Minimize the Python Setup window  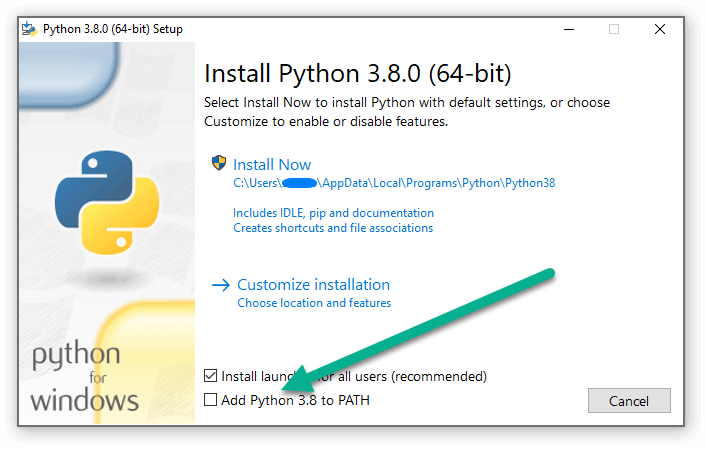coord(568,29)
